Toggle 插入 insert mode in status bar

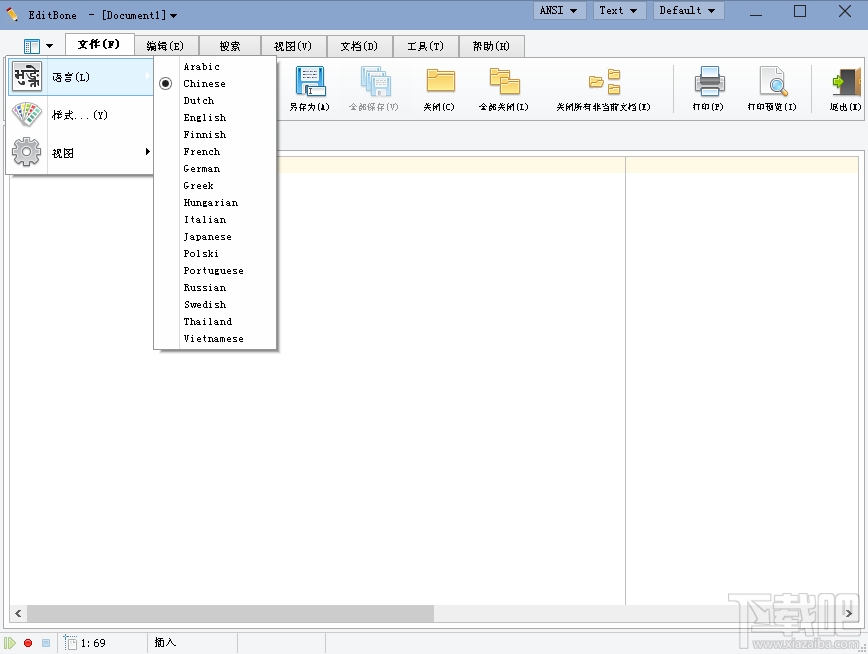tap(164, 643)
